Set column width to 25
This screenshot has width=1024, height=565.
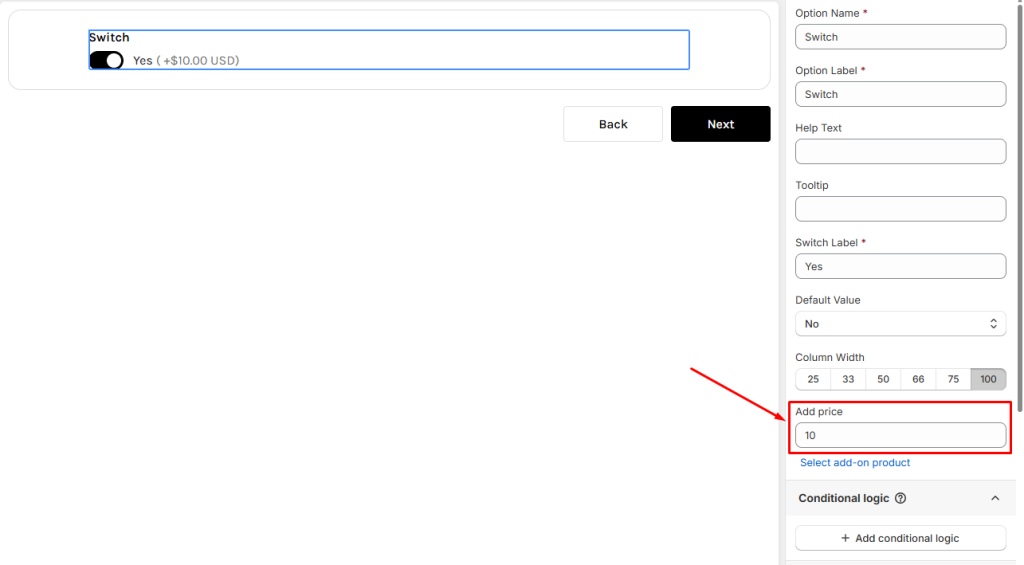coord(813,379)
